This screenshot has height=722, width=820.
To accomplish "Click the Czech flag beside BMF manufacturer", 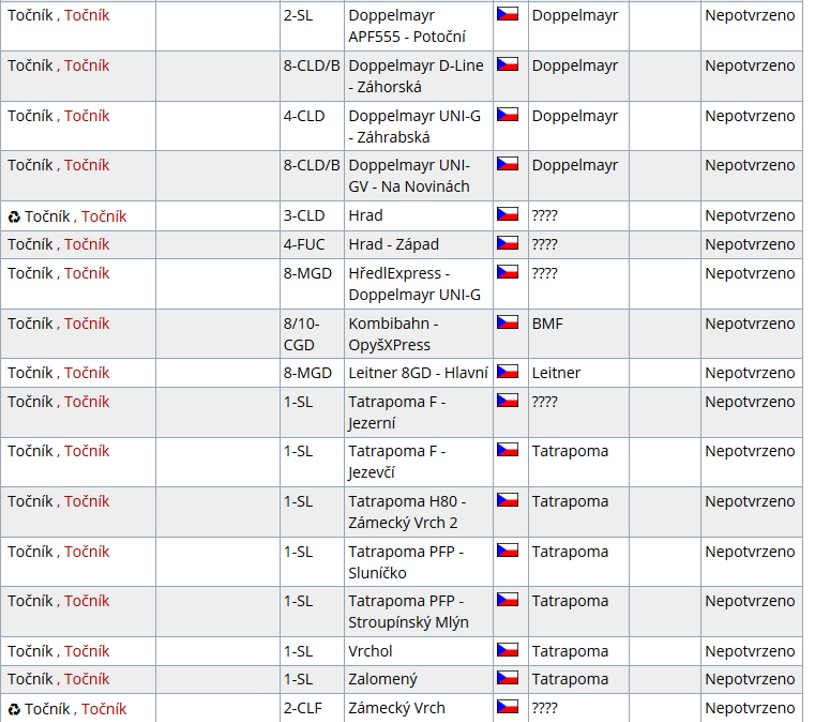I will pos(507,322).
